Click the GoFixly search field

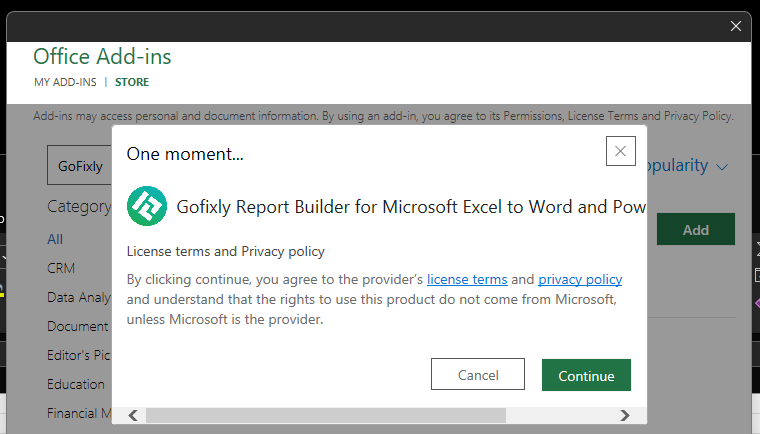click(x=79, y=165)
